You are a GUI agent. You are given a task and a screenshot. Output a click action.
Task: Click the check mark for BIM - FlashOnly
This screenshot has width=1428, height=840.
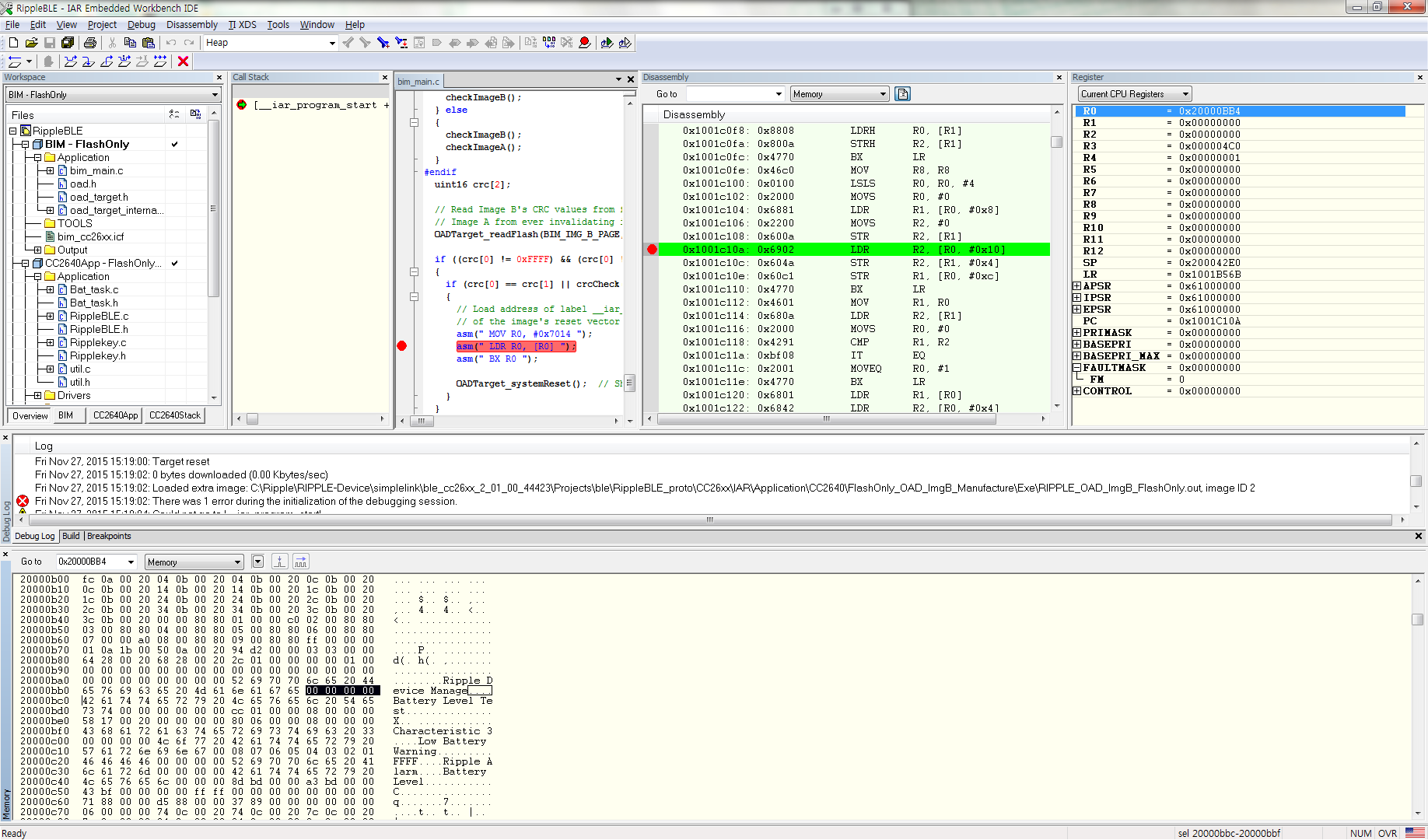(174, 144)
